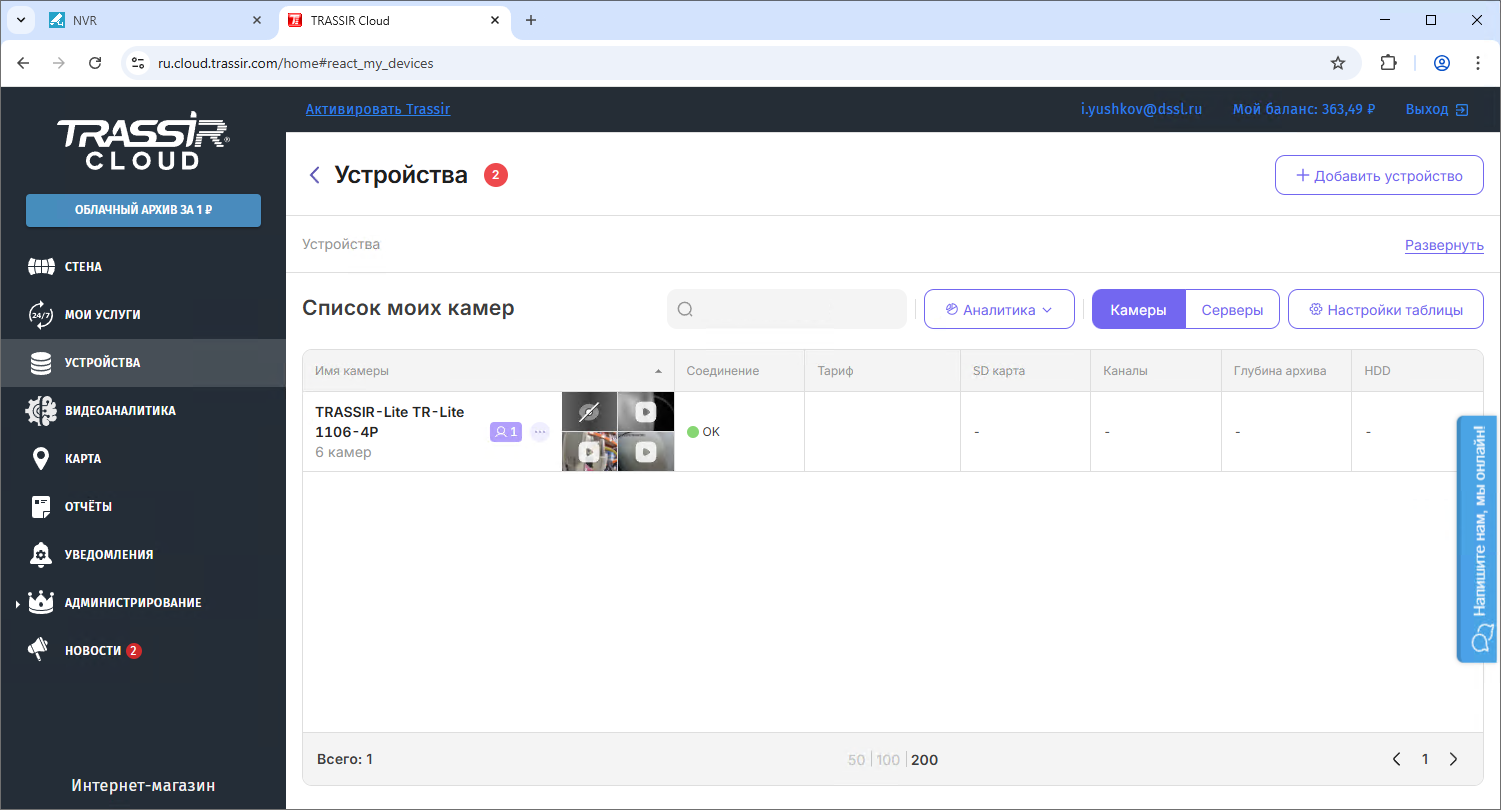This screenshot has height=810, width=1501.
Task: Open a new browser tab
Action: coord(531,20)
